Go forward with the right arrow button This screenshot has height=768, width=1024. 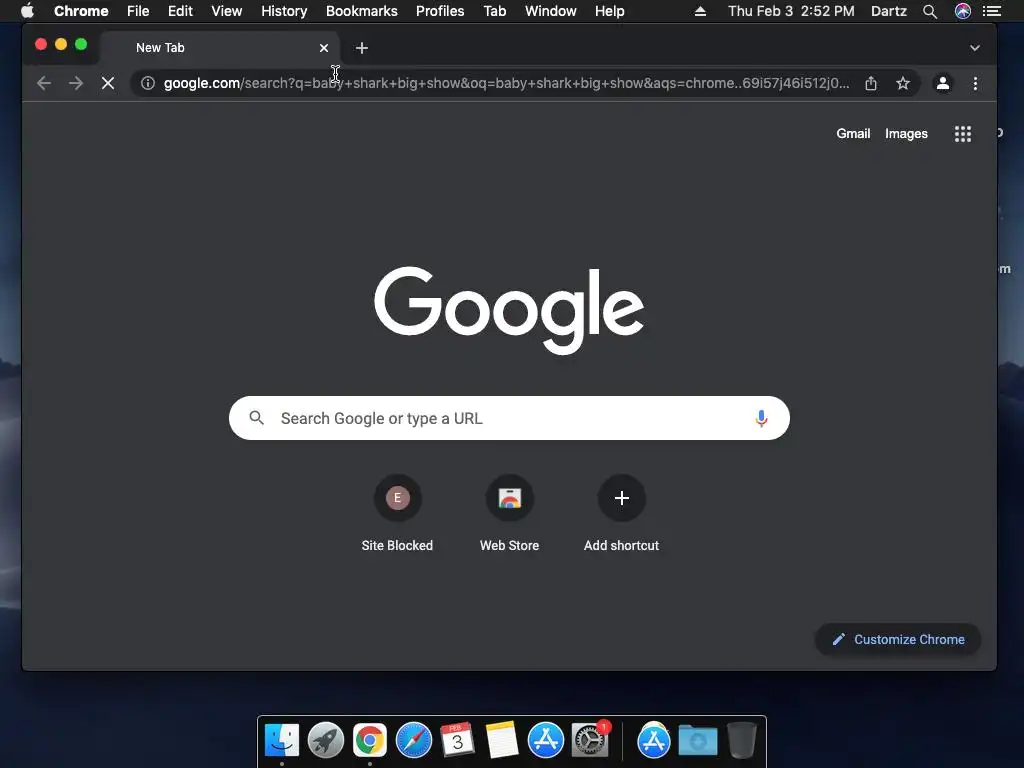(76, 84)
